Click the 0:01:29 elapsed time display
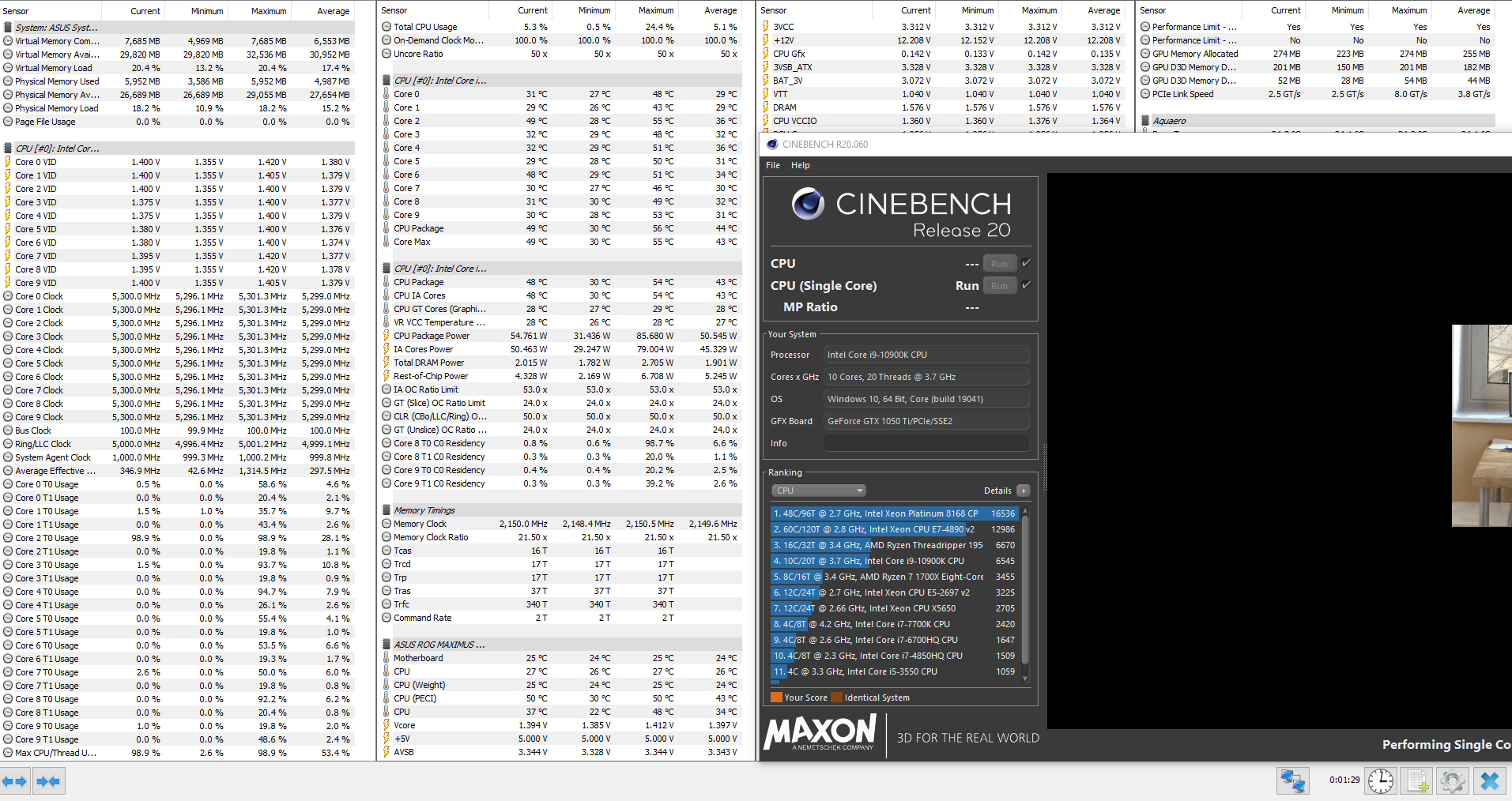Viewport: 1512px width, 801px height. (x=1344, y=780)
